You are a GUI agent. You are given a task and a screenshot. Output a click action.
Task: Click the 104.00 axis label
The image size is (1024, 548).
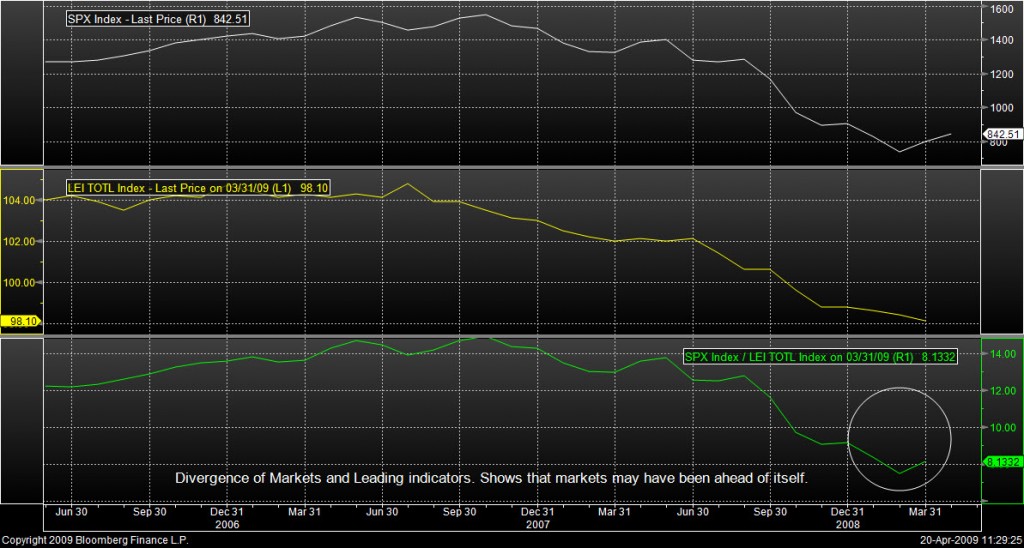tap(21, 200)
